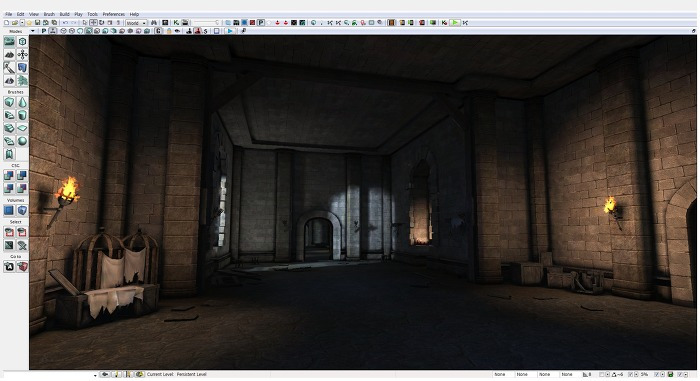Click the Go to builder brush icon
Image resolution: width=700 pixels, height=381 pixels.
pos(22,267)
